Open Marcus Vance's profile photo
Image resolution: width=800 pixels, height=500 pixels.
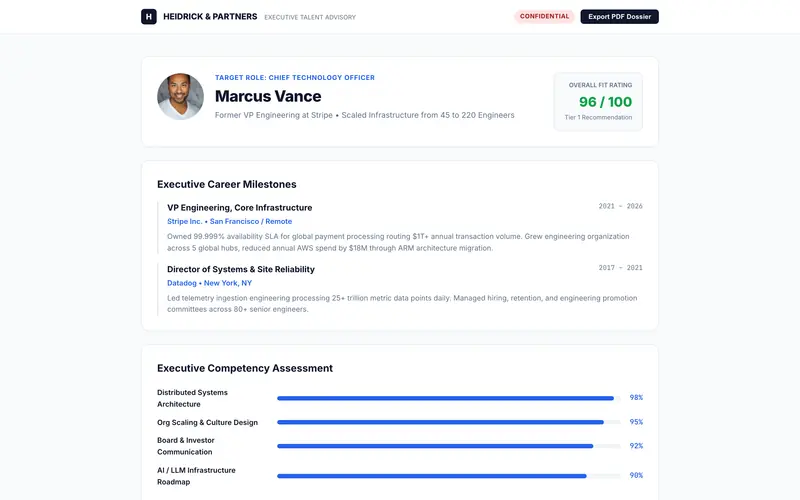tap(180, 96)
